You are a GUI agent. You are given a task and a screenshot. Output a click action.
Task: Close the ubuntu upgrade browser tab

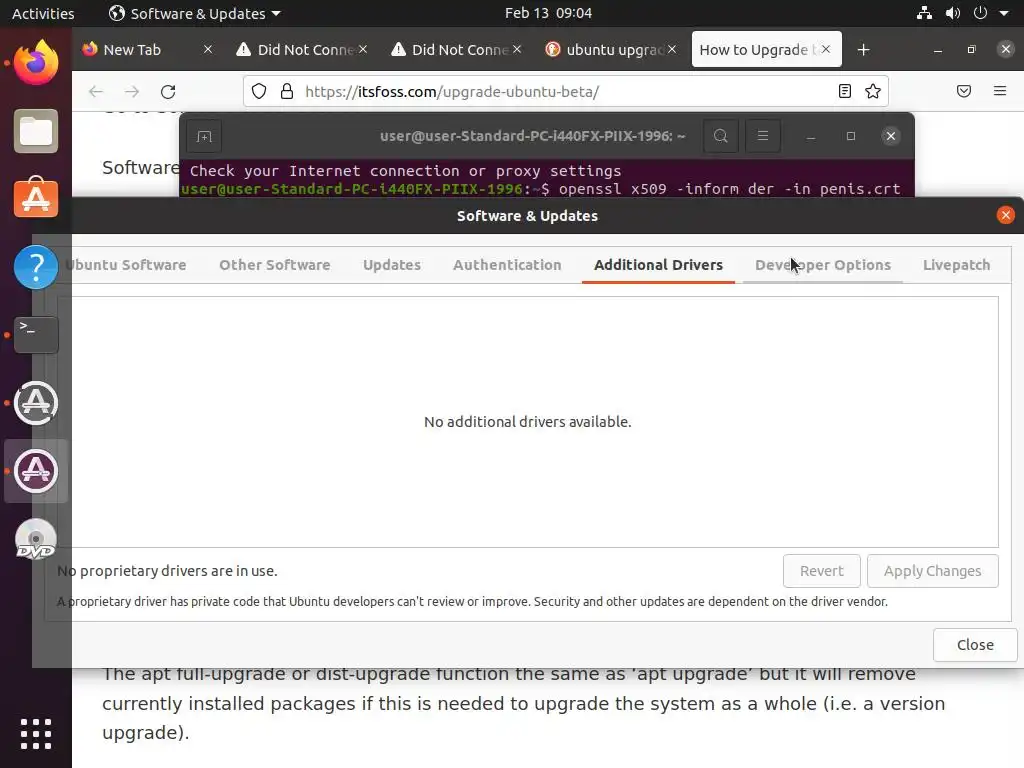pyautogui.click(x=671, y=50)
